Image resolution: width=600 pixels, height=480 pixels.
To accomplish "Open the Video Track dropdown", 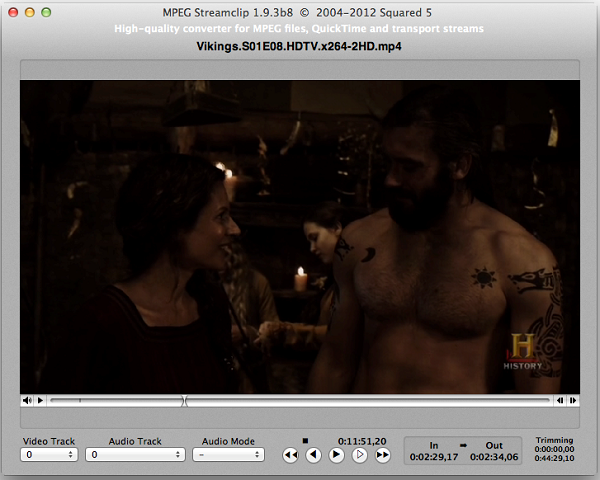I will pos(49,455).
